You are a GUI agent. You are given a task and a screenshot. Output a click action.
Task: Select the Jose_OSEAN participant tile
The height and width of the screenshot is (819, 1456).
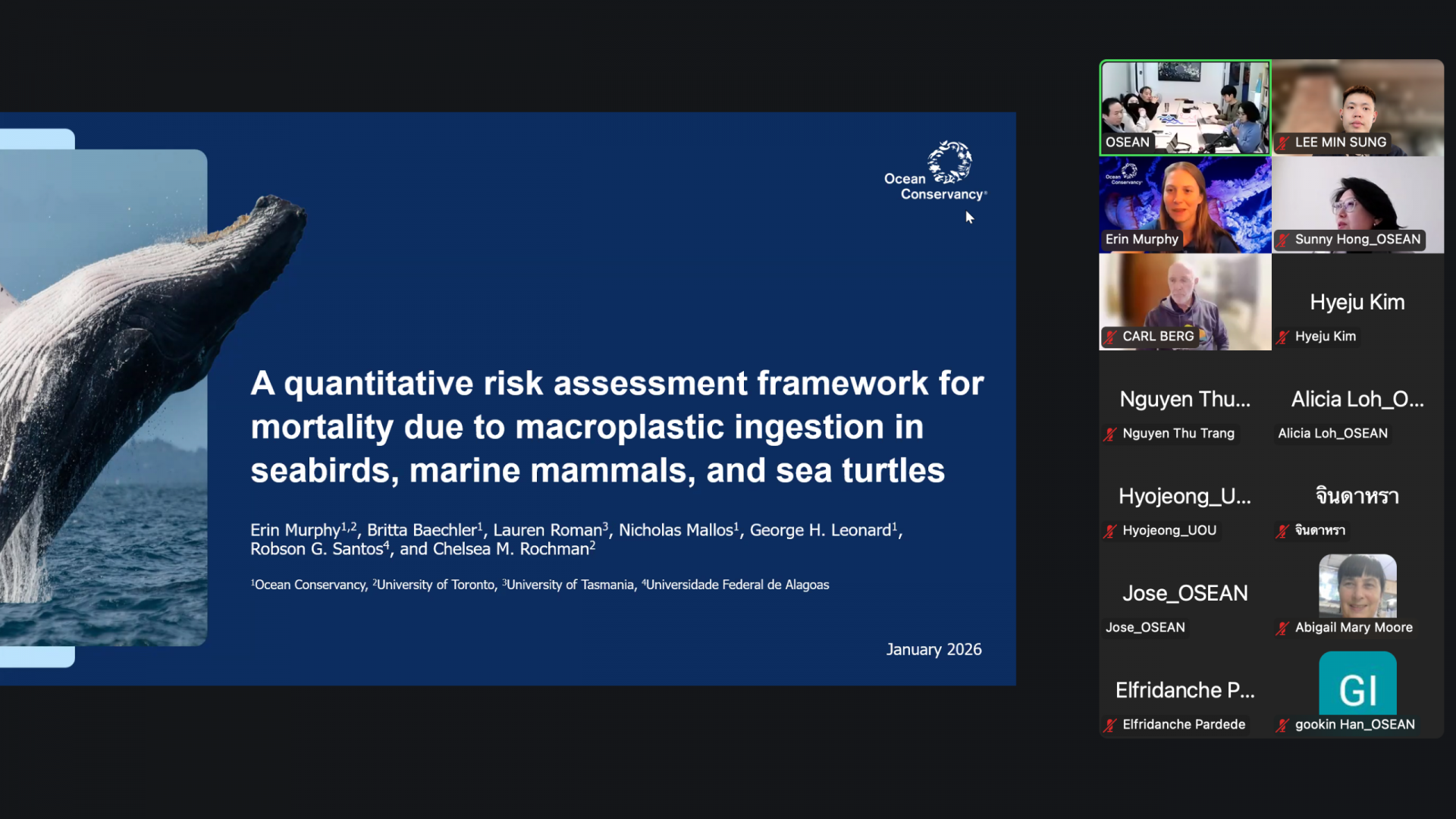click(x=1185, y=593)
